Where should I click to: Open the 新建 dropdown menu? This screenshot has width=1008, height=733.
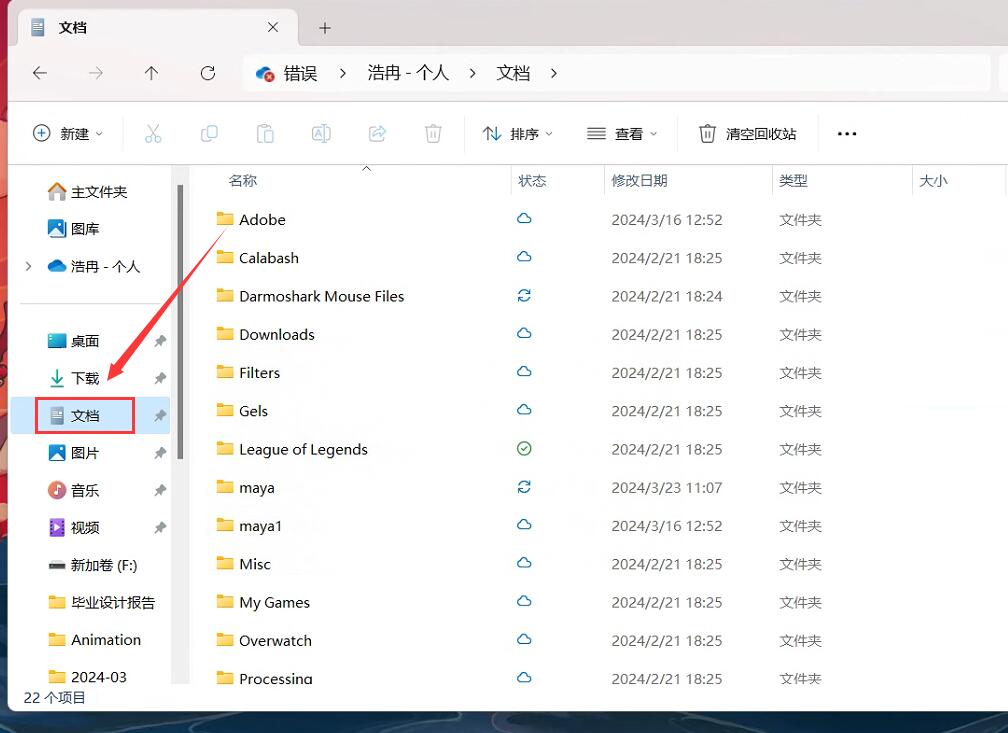coord(68,133)
